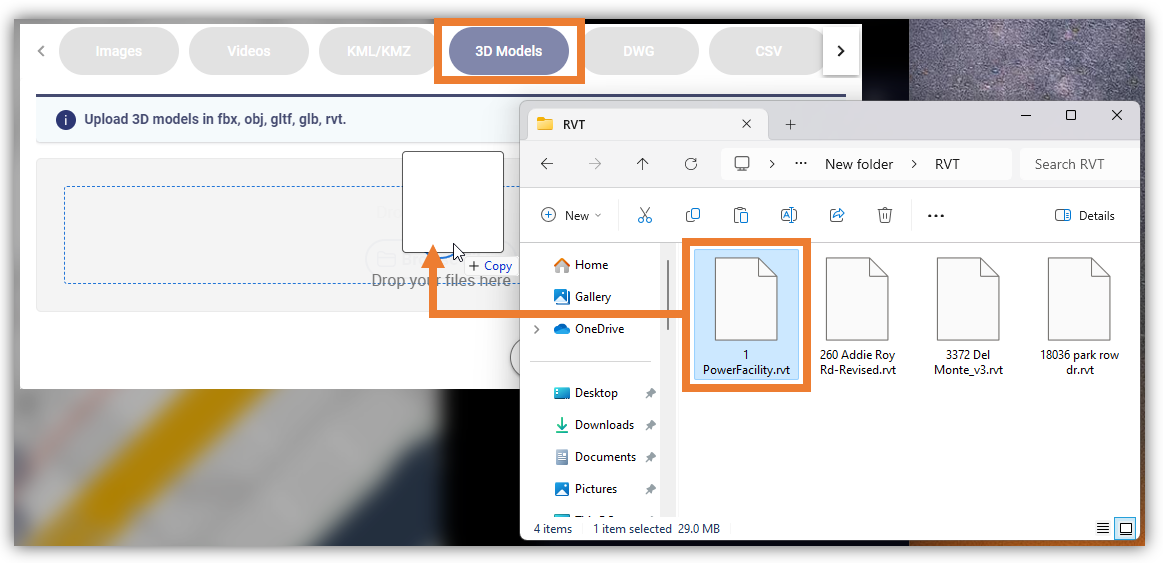Unpin Desktop using its pin icon
1163x563 pixels.
click(x=650, y=393)
